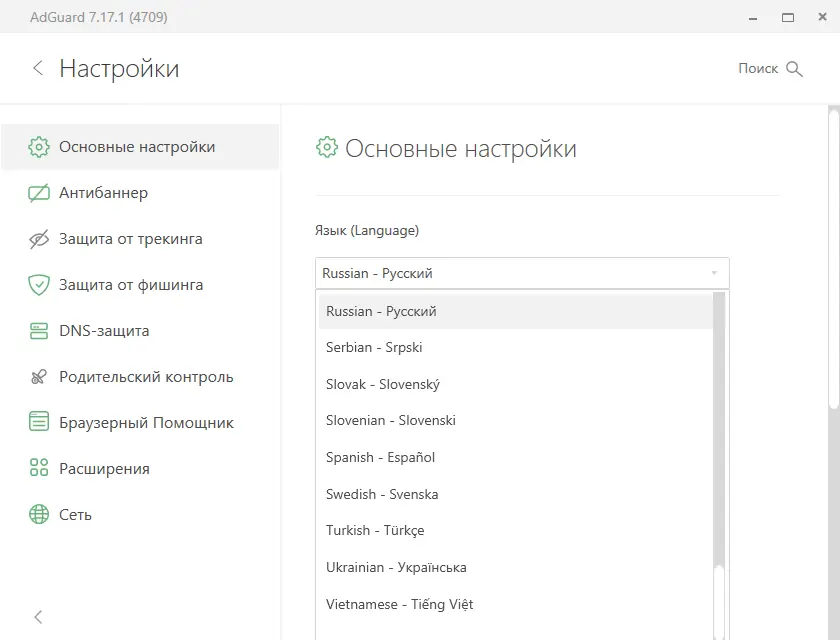
Task: Click the back arrow next to Настройки
Action: (38, 68)
